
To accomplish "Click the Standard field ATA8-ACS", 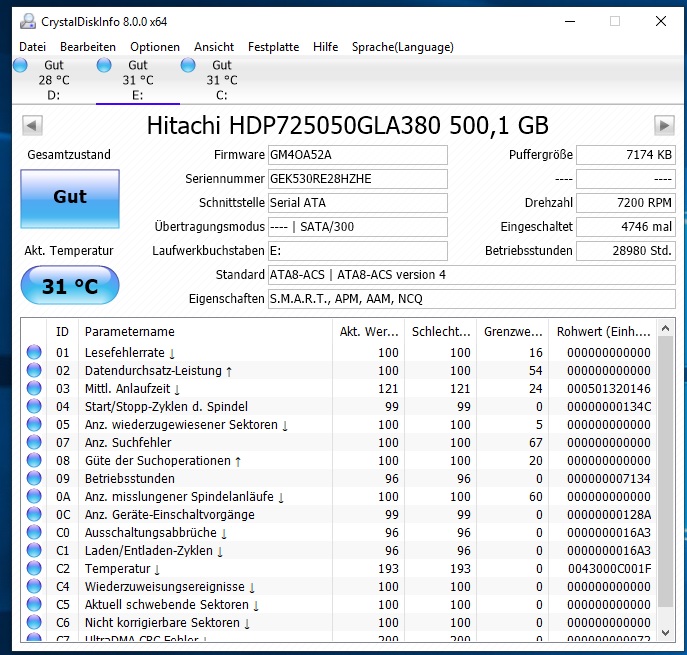I will (471, 275).
